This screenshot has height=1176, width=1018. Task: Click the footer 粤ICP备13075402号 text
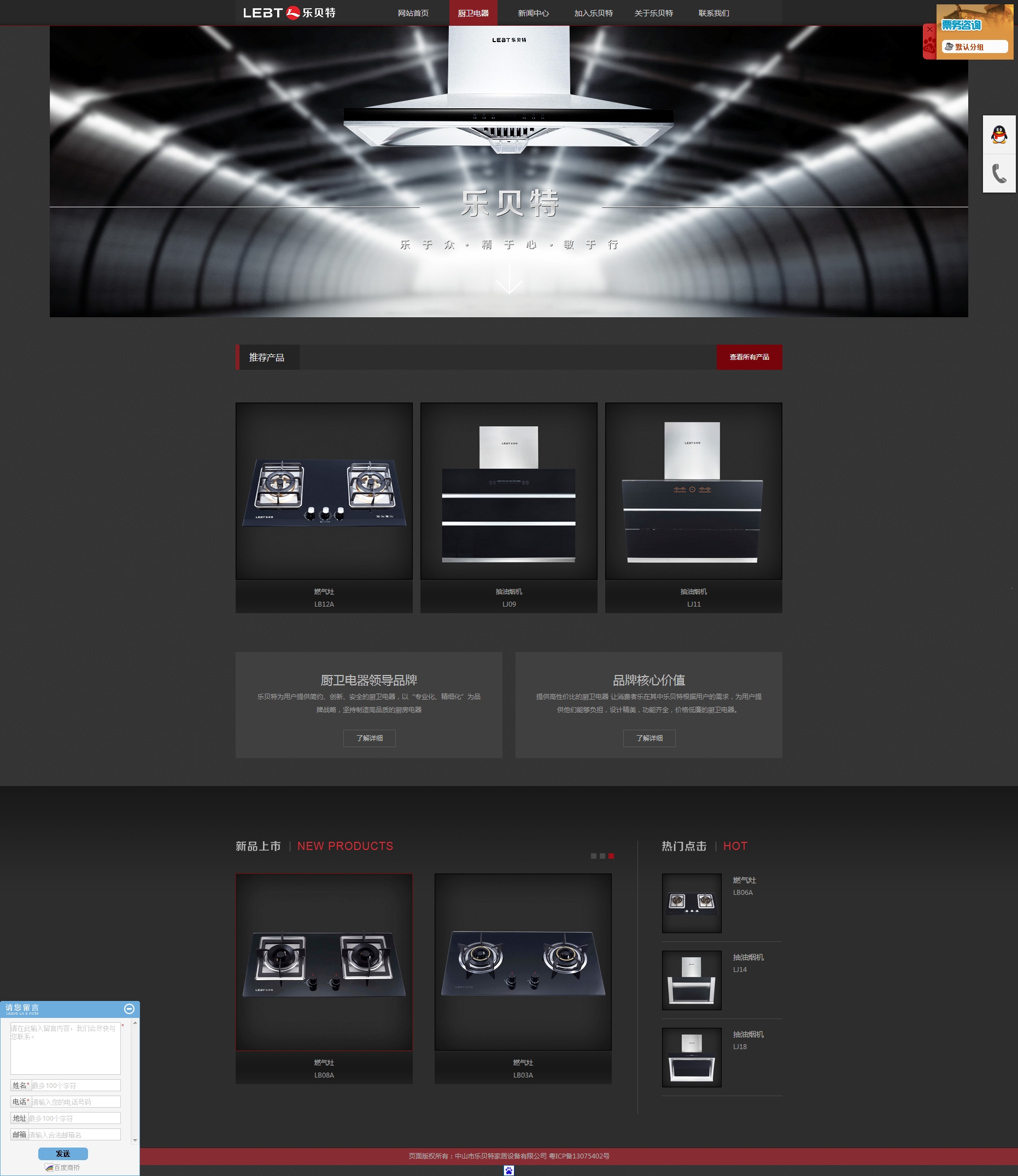[x=580, y=1156]
